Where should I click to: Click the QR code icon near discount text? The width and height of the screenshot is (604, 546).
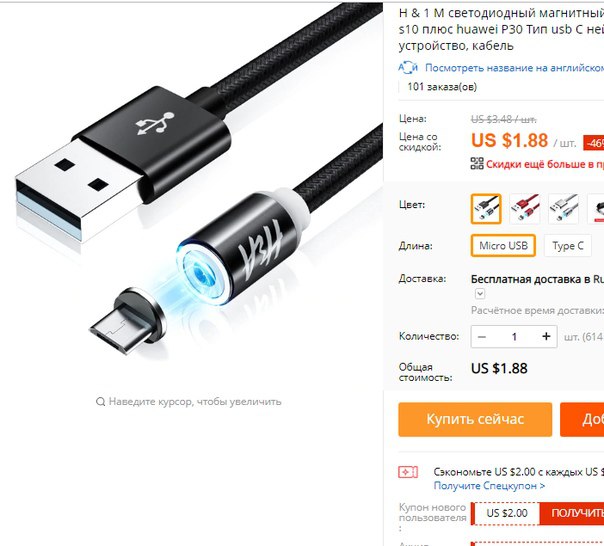477,163
